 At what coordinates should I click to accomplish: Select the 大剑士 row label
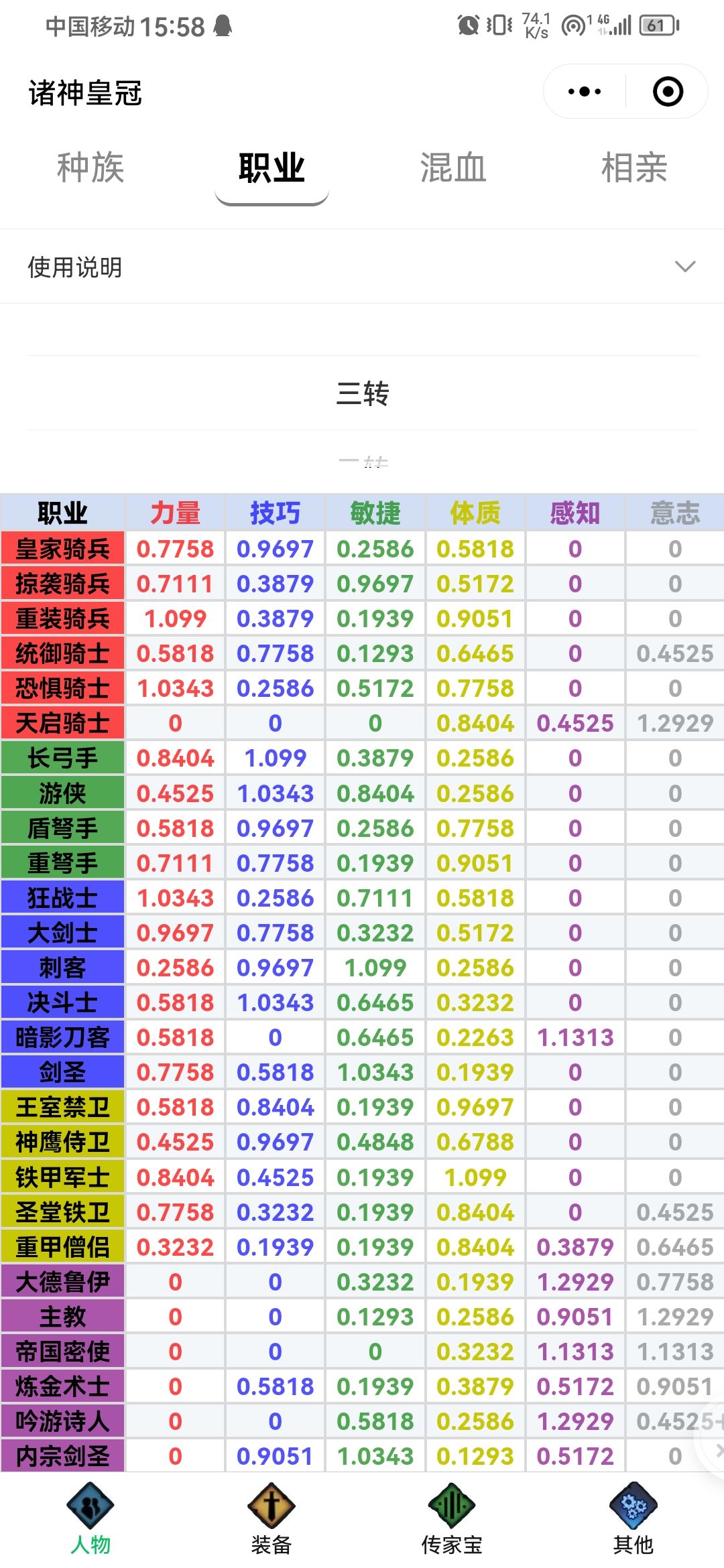tap(62, 933)
